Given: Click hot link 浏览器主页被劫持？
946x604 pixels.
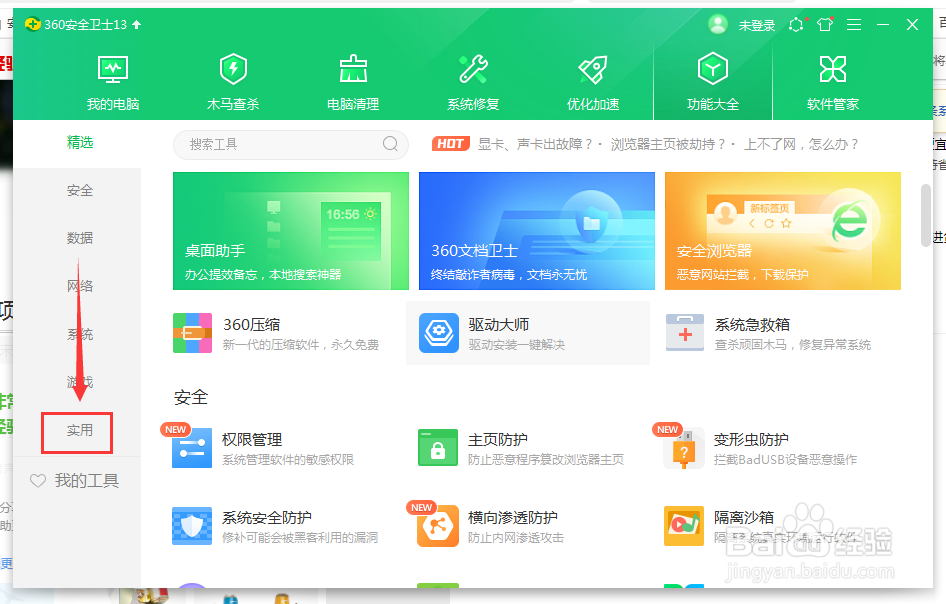Looking at the screenshot, I should tap(668, 144).
